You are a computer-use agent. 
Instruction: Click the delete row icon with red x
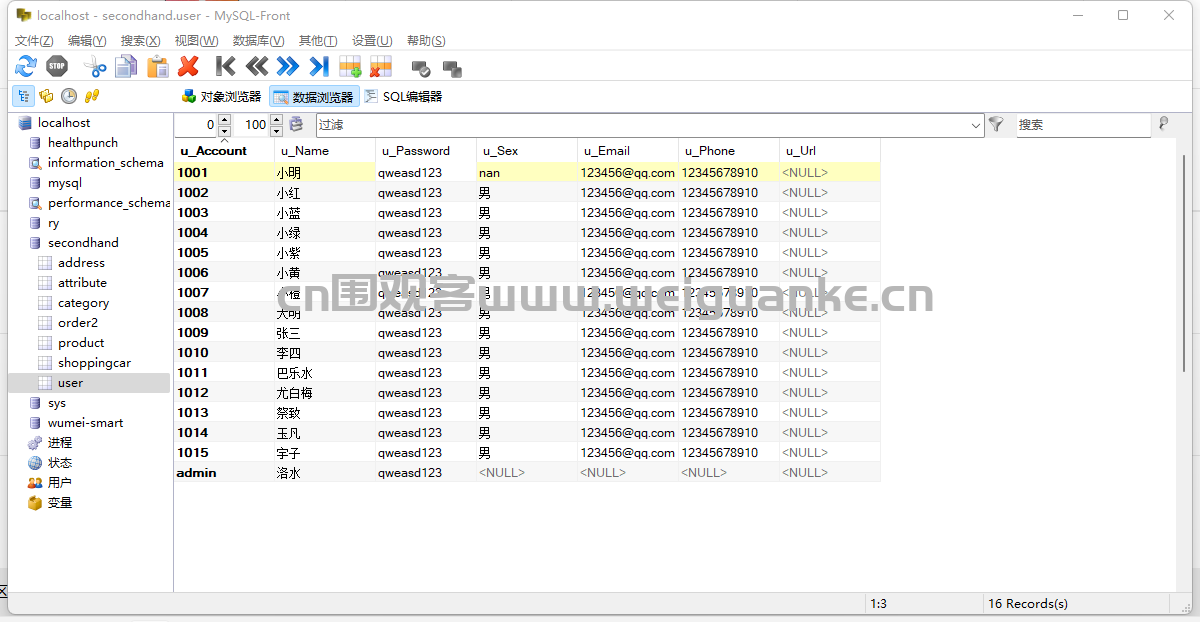pyautogui.click(x=381, y=67)
